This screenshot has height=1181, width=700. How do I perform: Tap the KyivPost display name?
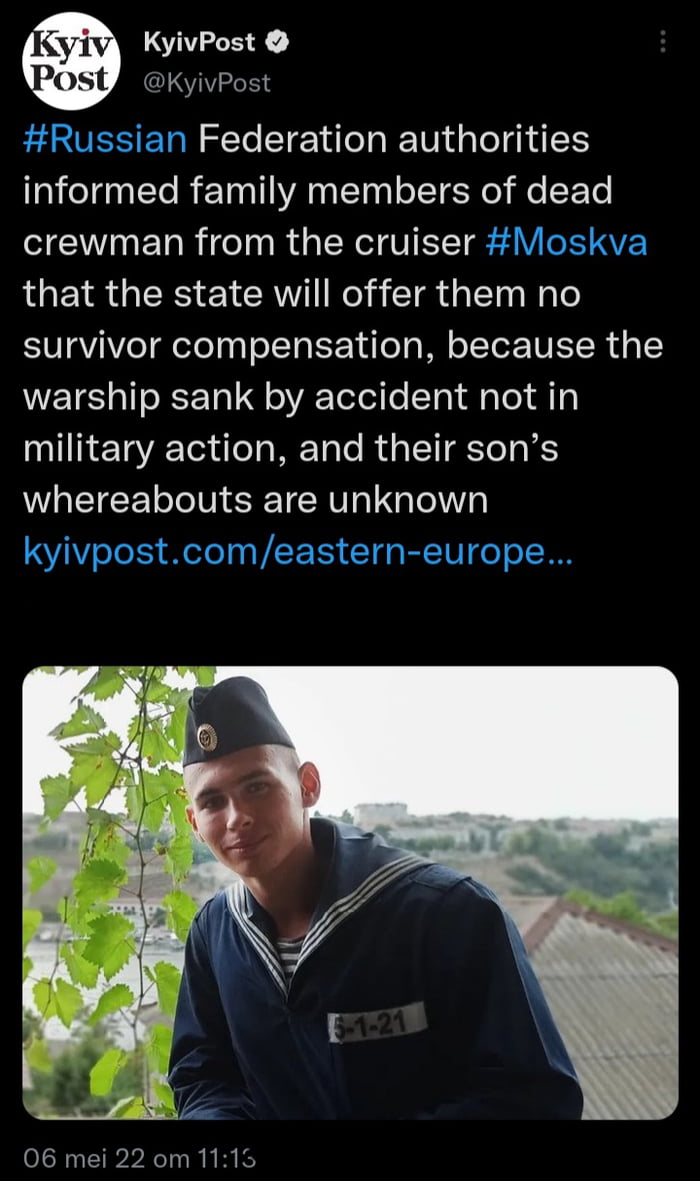click(x=199, y=42)
